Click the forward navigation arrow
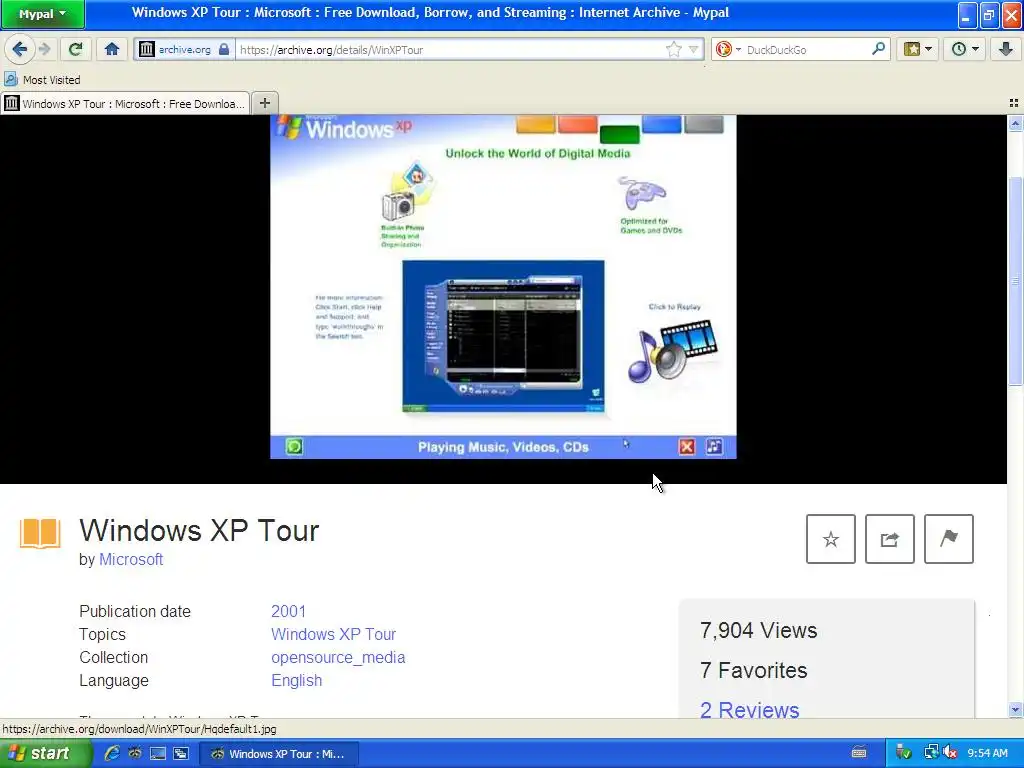This screenshot has height=768, width=1024. coord(44,49)
